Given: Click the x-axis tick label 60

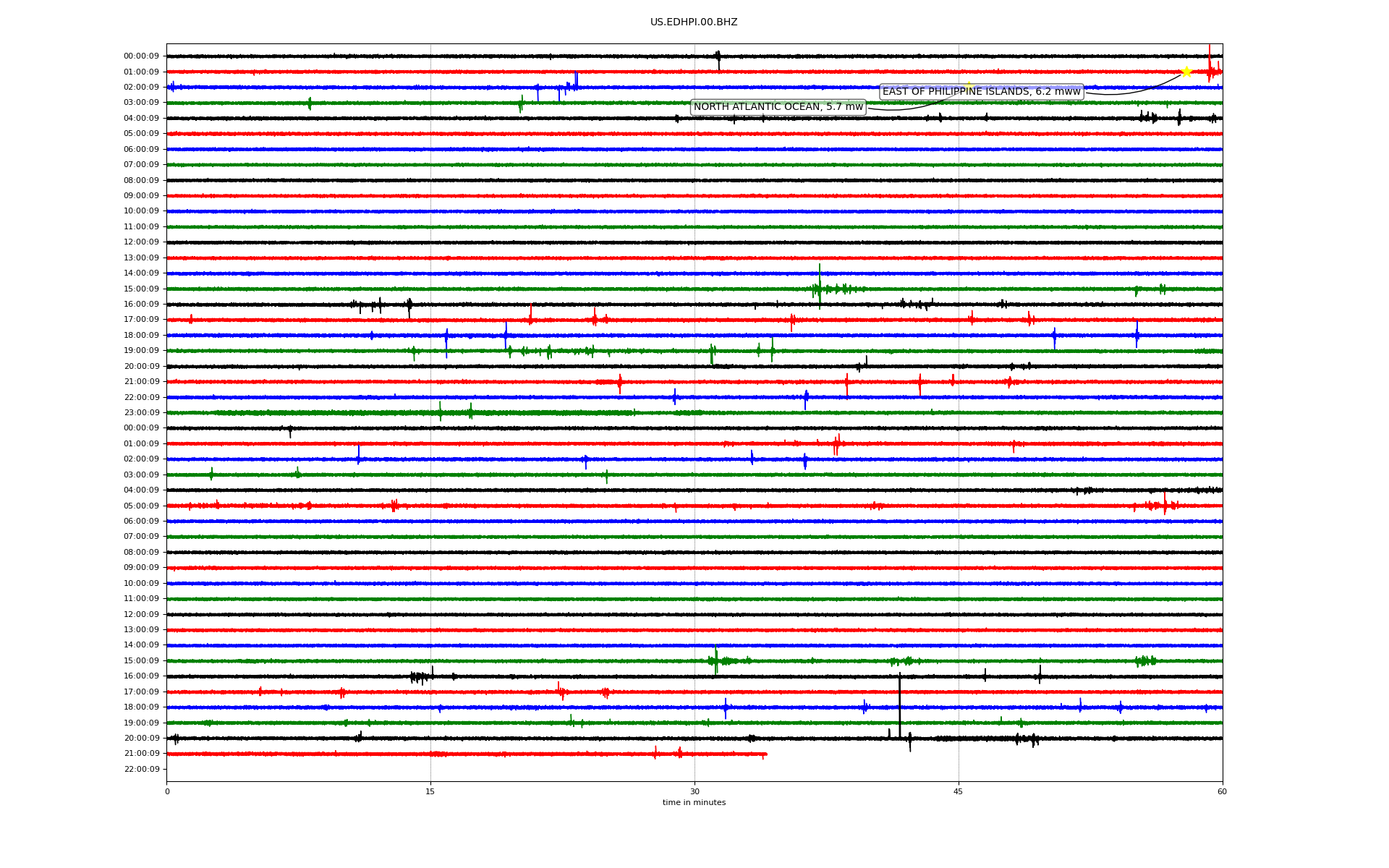Looking at the screenshot, I should 1222,791.
